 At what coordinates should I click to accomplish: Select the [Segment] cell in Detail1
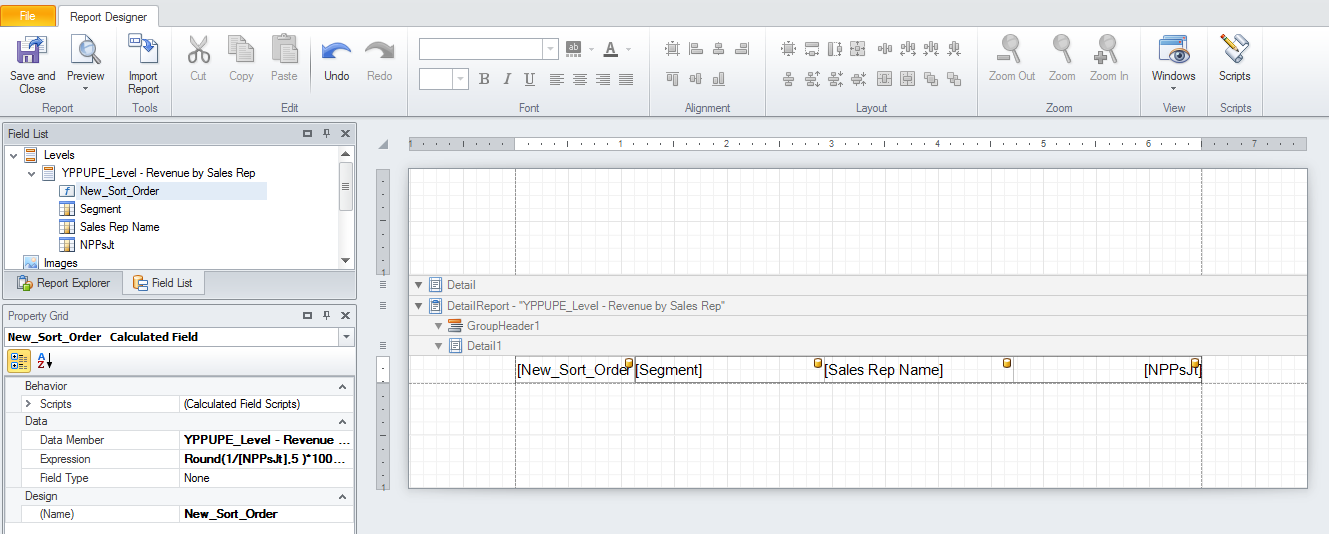coord(728,370)
